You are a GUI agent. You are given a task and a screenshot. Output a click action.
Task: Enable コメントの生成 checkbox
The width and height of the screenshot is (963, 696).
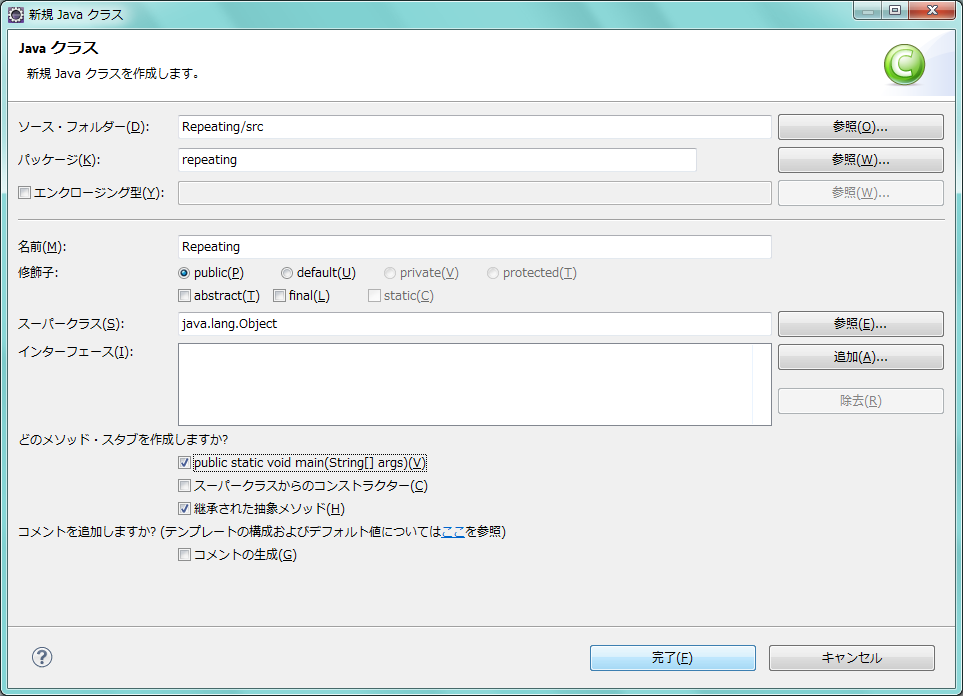click(x=184, y=555)
